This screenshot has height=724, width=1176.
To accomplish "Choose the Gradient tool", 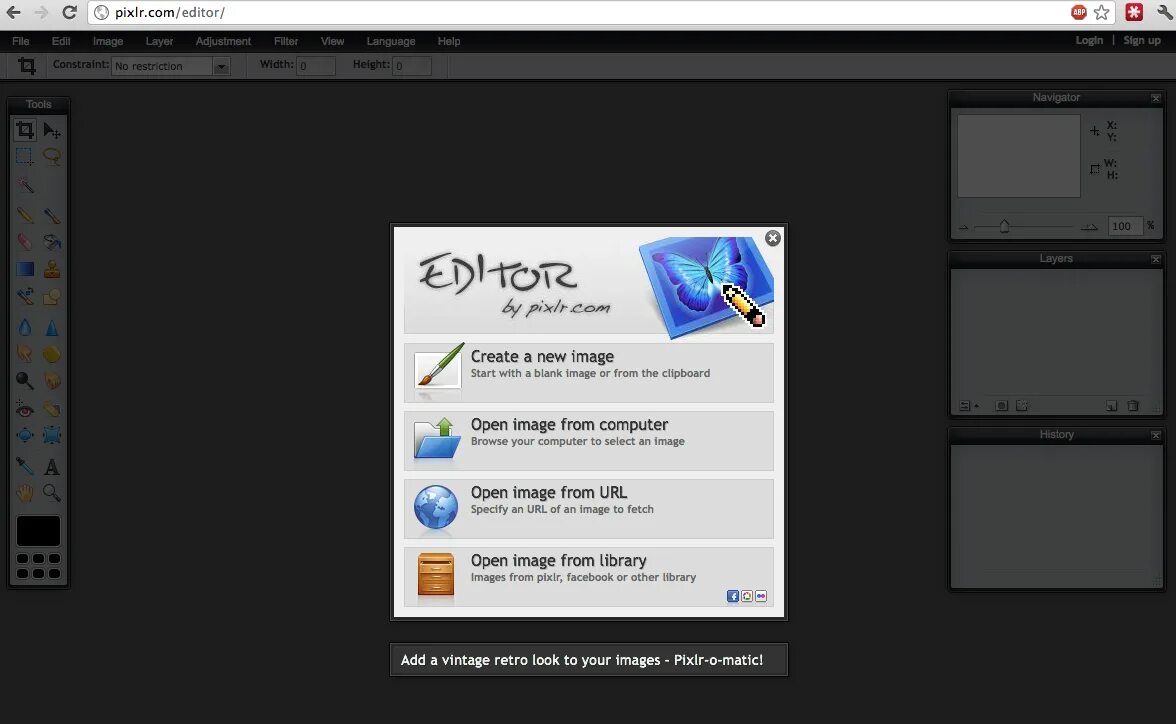I will point(25,269).
